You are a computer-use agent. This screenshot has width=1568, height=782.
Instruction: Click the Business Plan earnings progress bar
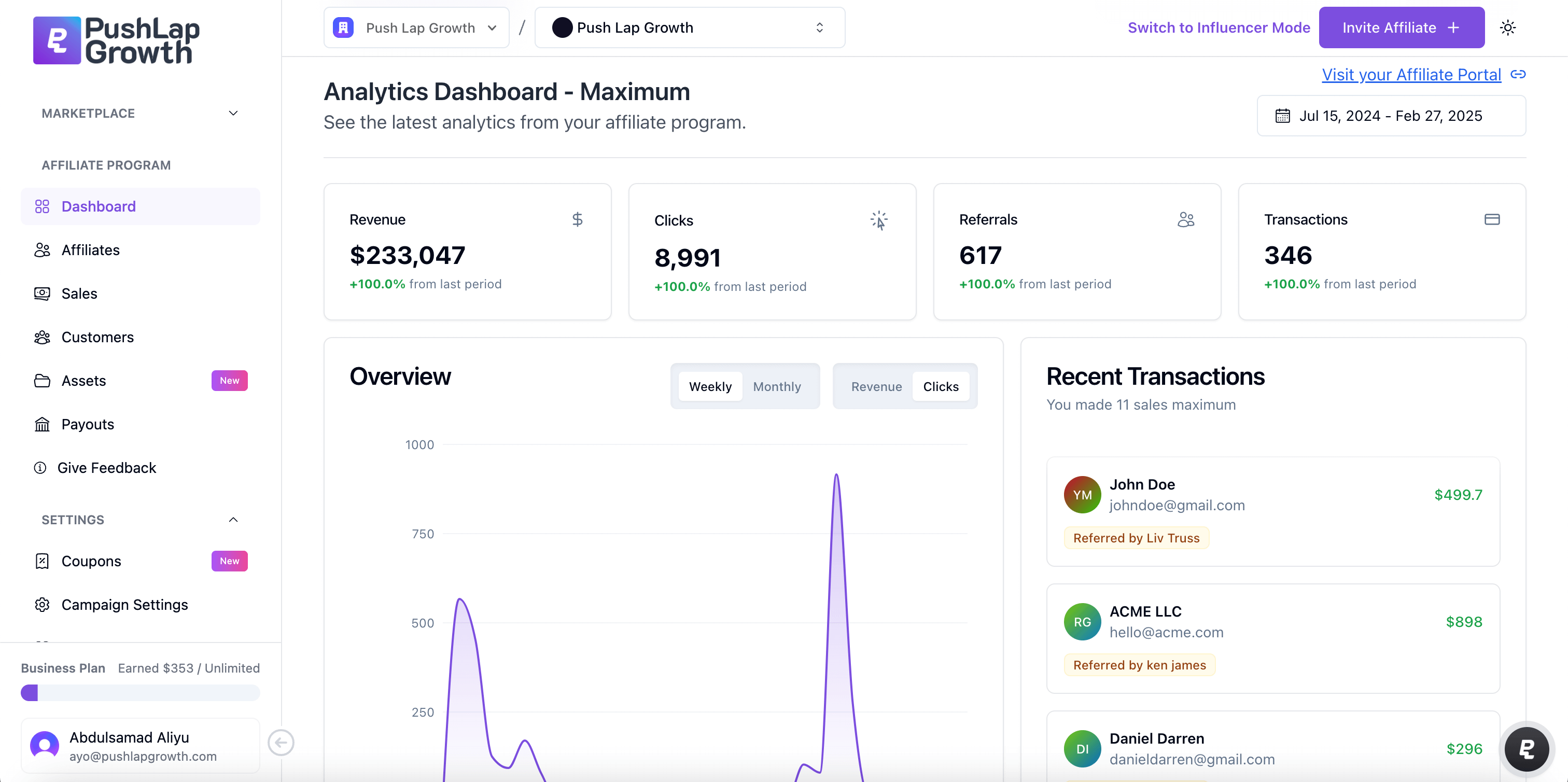click(140, 692)
